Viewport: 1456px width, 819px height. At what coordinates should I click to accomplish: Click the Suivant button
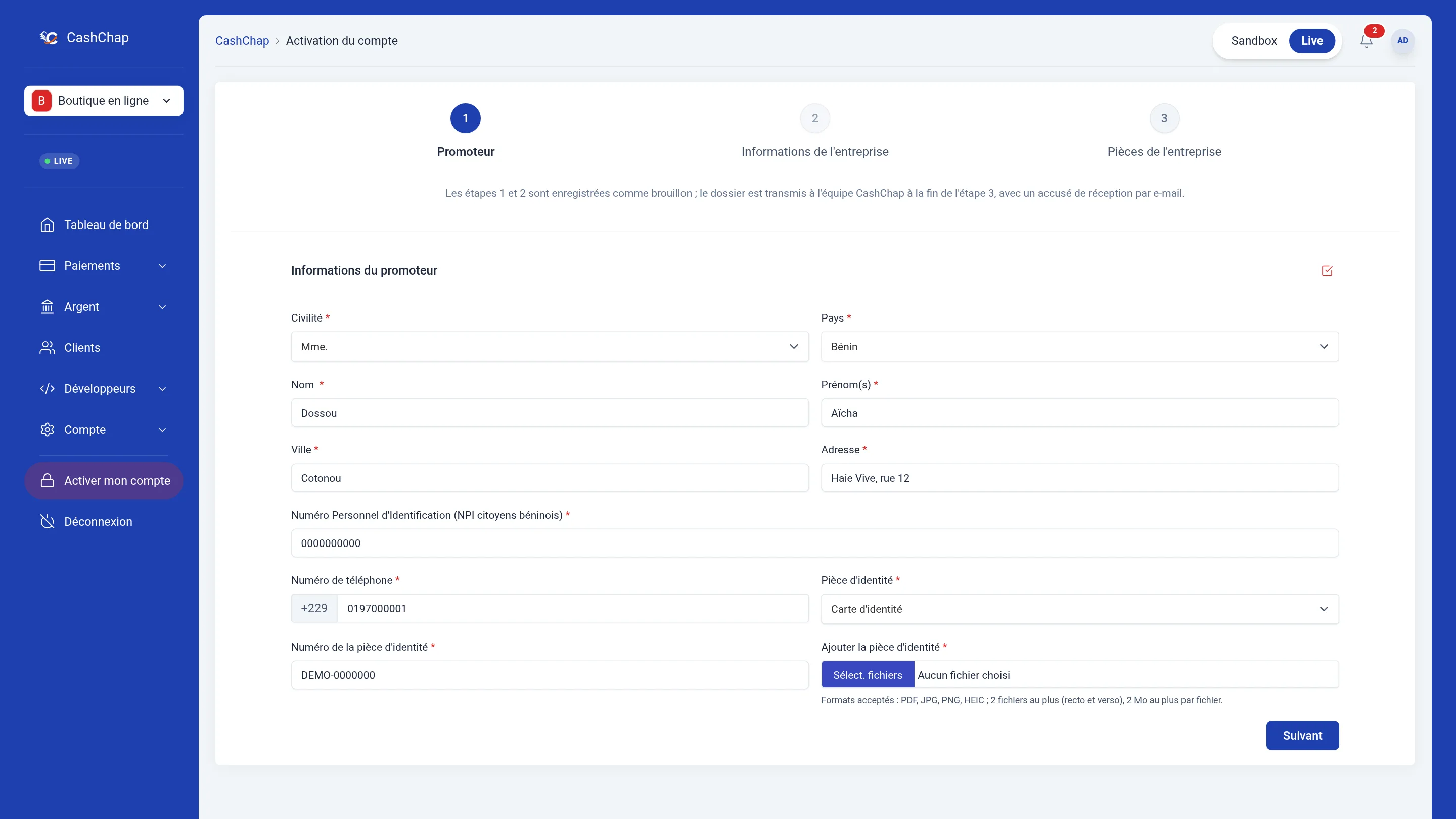click(x=1302, y=736)
